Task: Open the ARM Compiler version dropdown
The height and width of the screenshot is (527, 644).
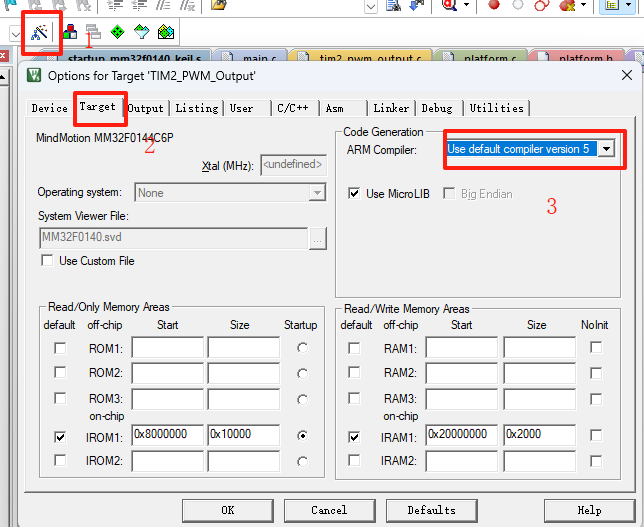Action: pos(606,149)
